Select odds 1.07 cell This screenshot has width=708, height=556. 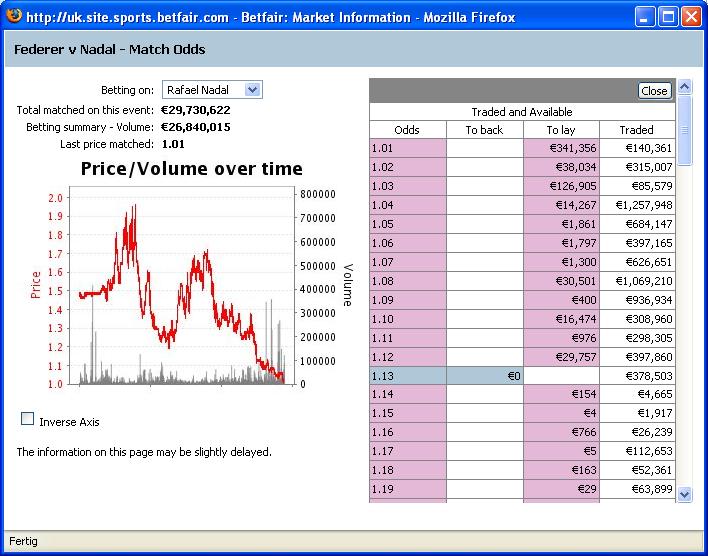[408, 262]
